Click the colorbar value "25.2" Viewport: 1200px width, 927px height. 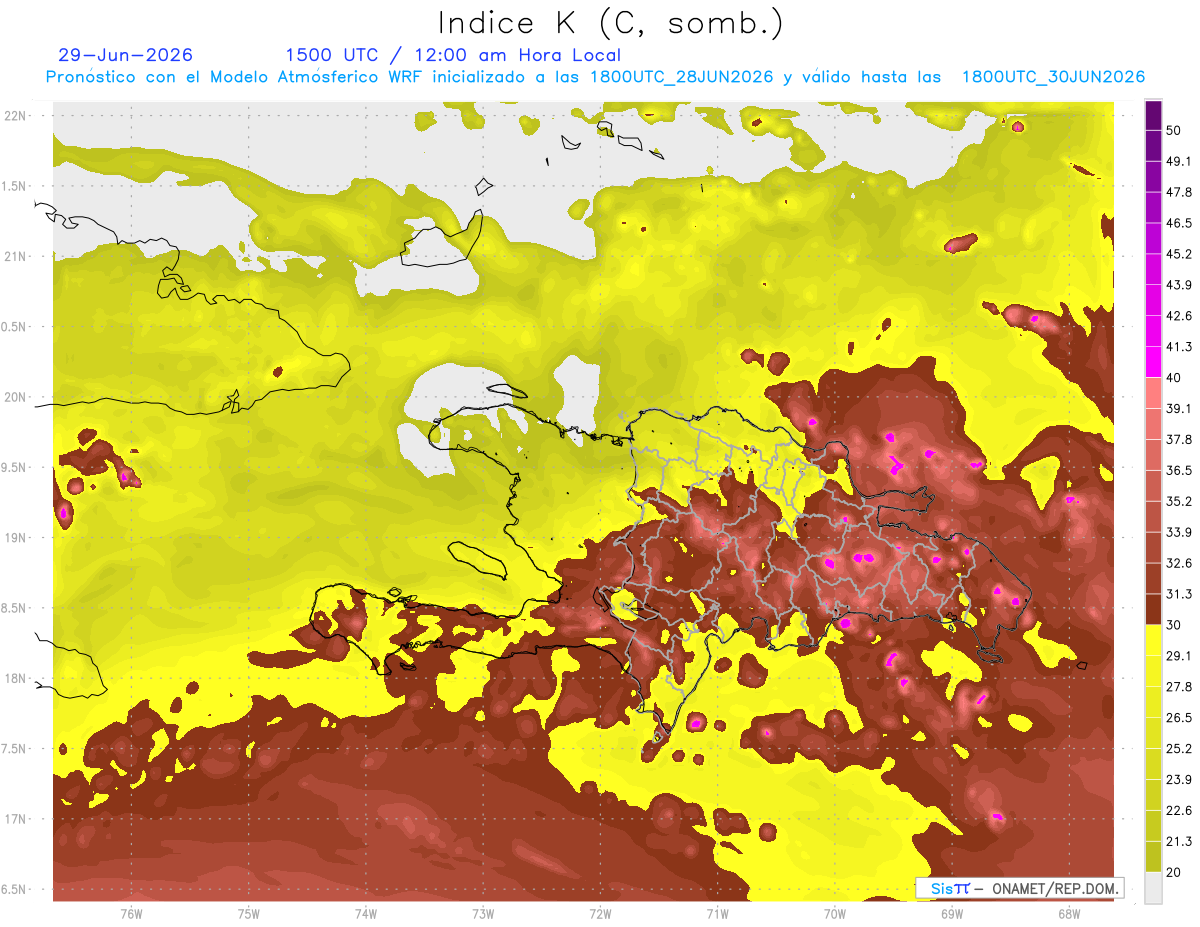(x=1178, y=749)
